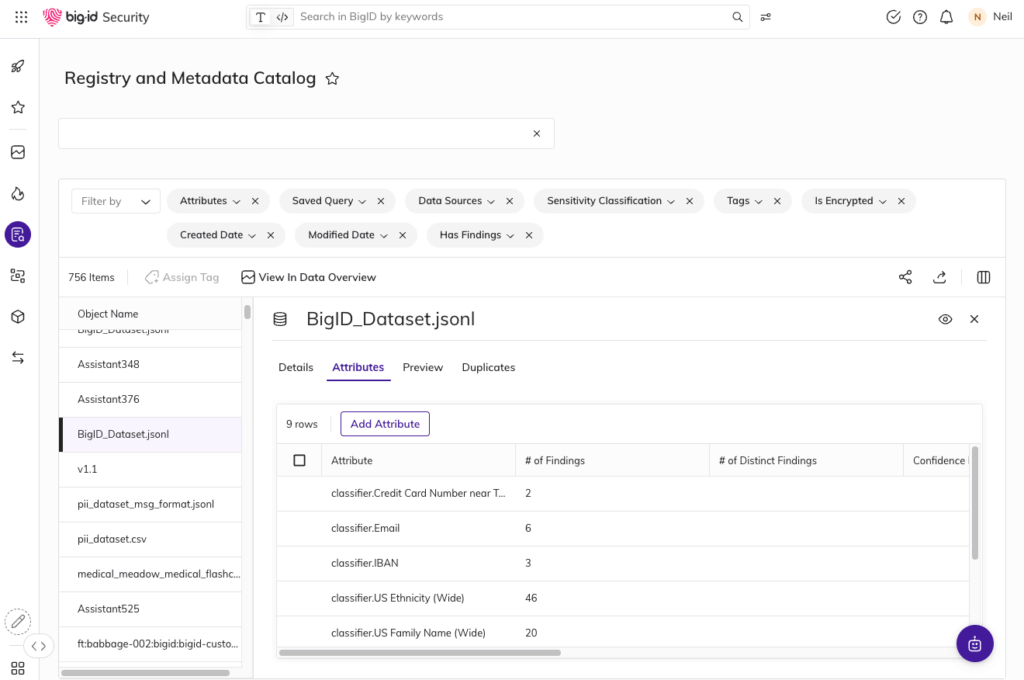Star the Registry and Metadata Catalog page
Image resolution: width=1024 pixels, height=680 pixels.
333,79
